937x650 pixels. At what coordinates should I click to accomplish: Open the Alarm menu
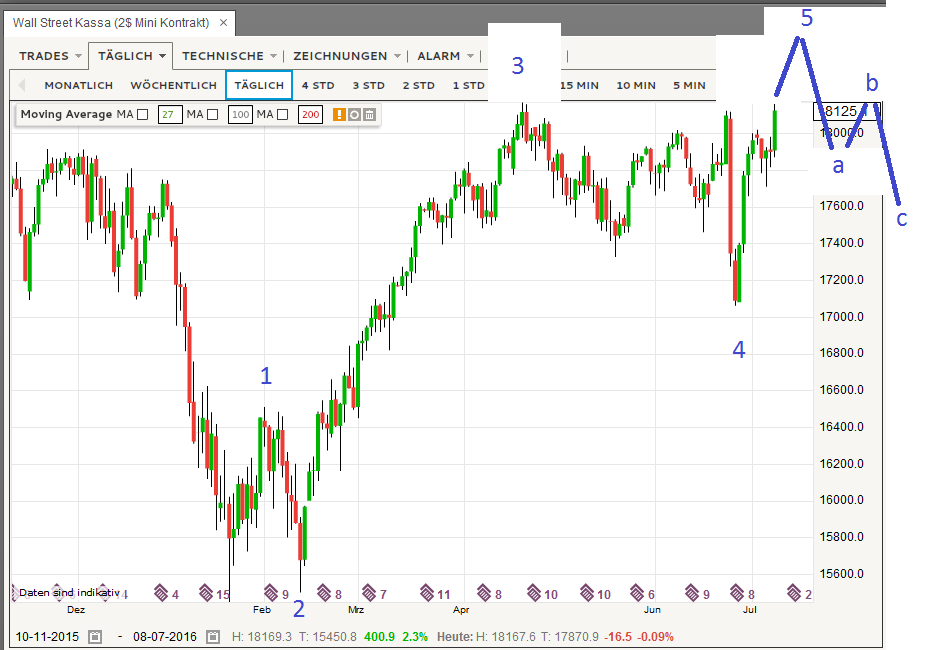click(445, 56)
